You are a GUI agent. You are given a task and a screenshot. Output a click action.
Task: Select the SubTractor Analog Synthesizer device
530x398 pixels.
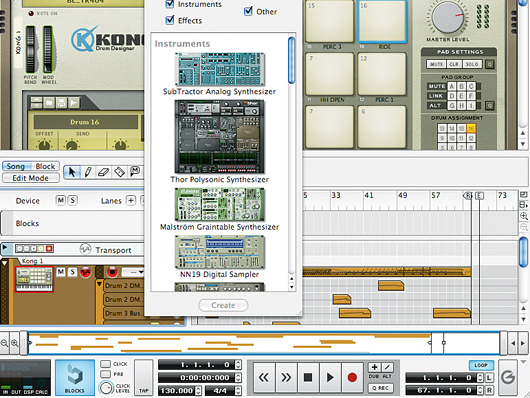[219, 74]
